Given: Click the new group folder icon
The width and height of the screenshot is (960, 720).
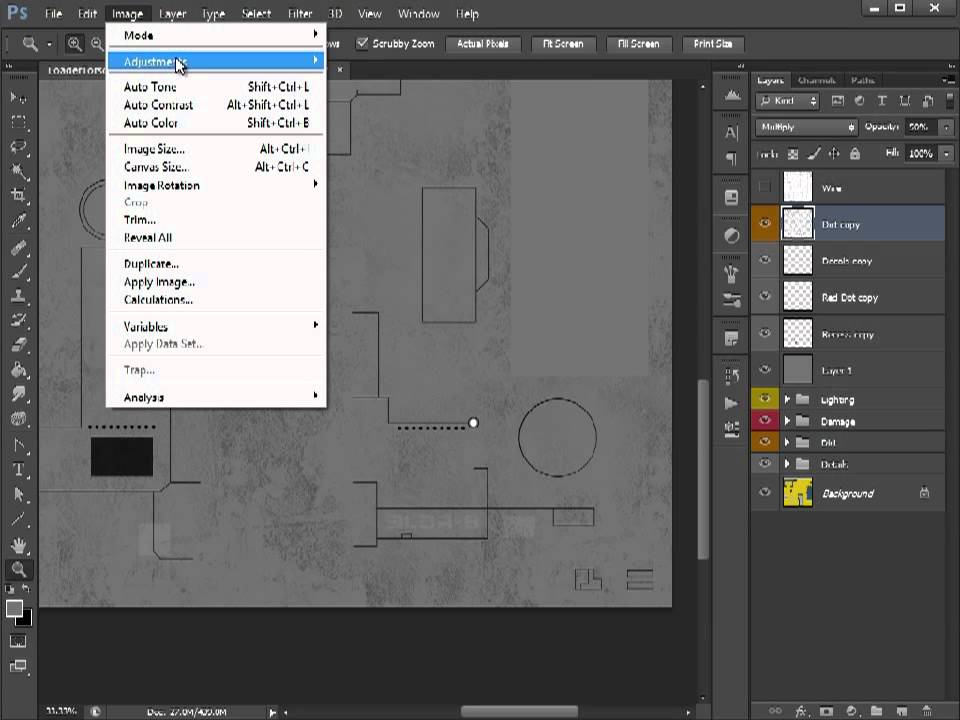Looking at the screenshot, I should (877, 711).
